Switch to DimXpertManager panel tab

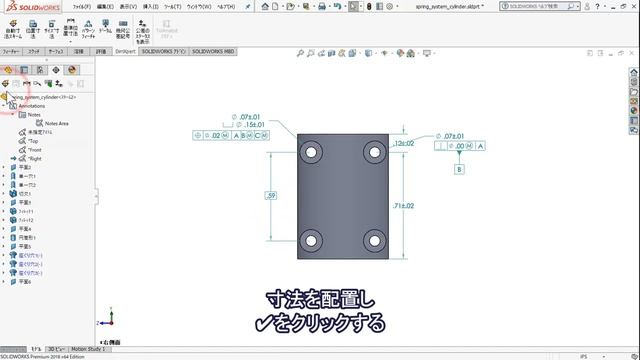[x=56, y=70]
